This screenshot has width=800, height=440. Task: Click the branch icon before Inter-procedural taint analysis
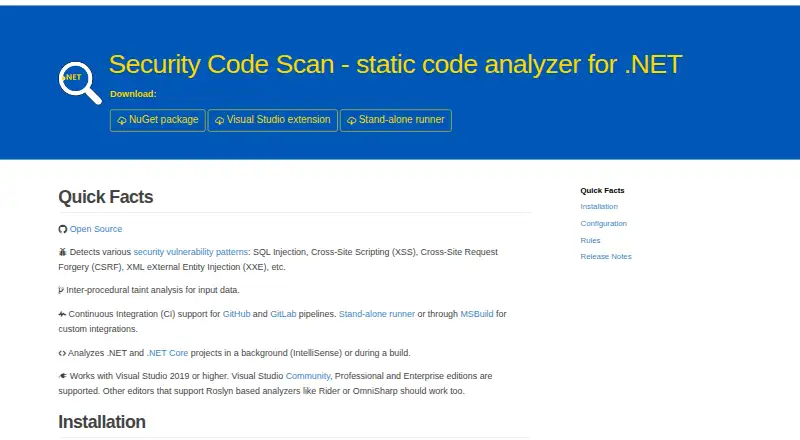[x=61, y=290]
